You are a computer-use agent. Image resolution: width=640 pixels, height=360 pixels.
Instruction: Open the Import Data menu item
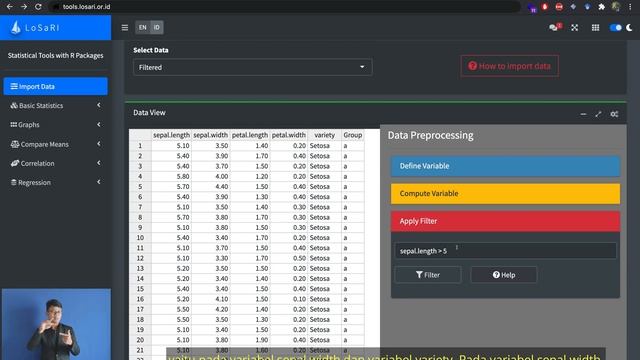[56, 86]
